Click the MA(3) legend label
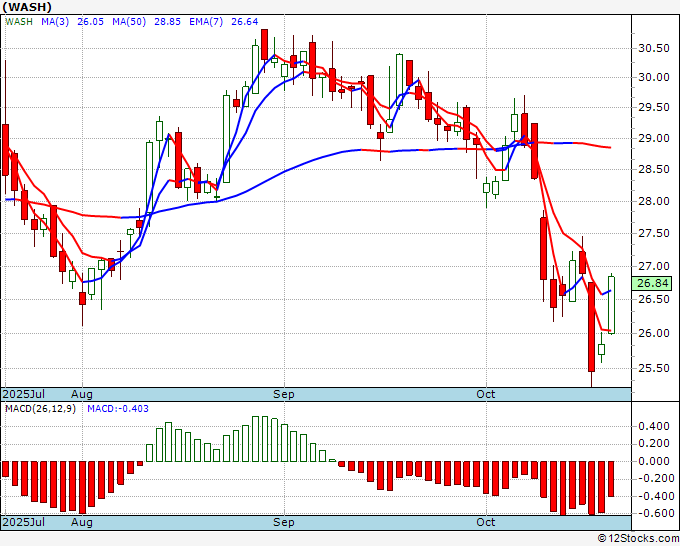680x546 pixels. tap(55, 22)
